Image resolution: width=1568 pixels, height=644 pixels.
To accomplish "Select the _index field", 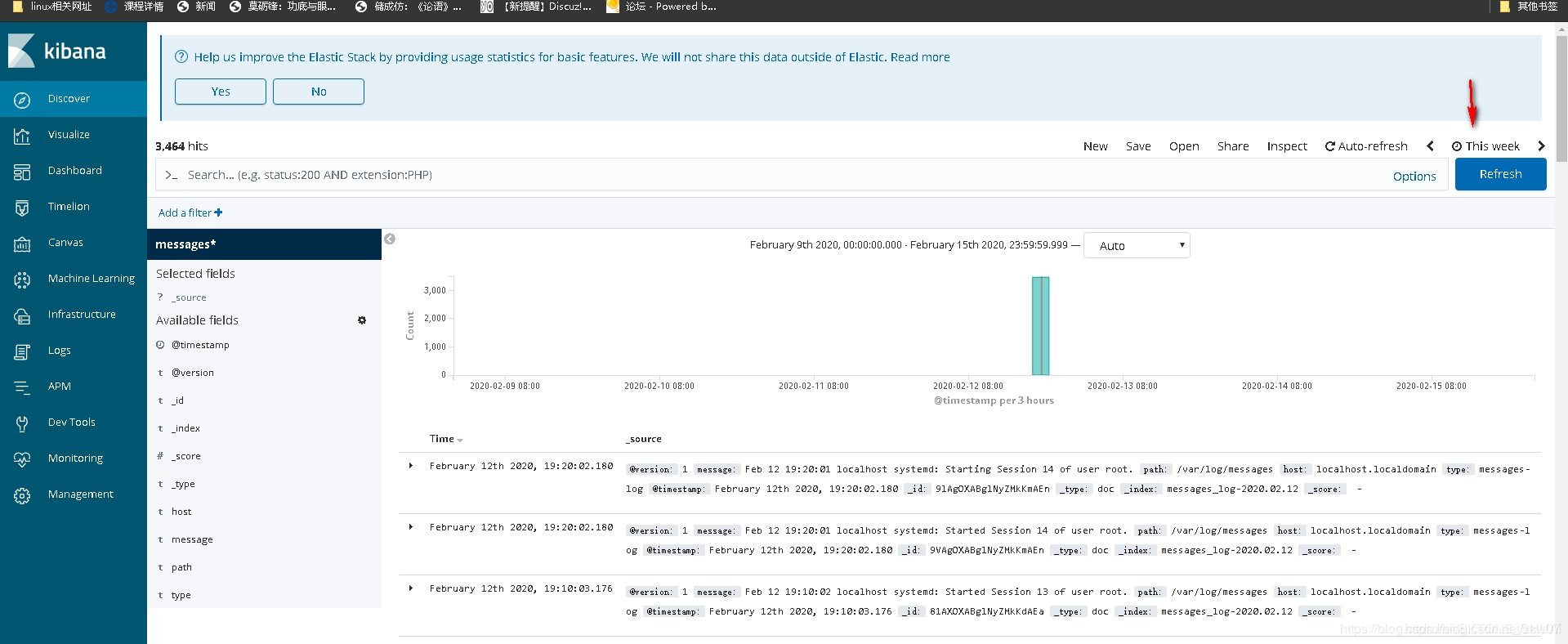I will (x=185, y=428).
